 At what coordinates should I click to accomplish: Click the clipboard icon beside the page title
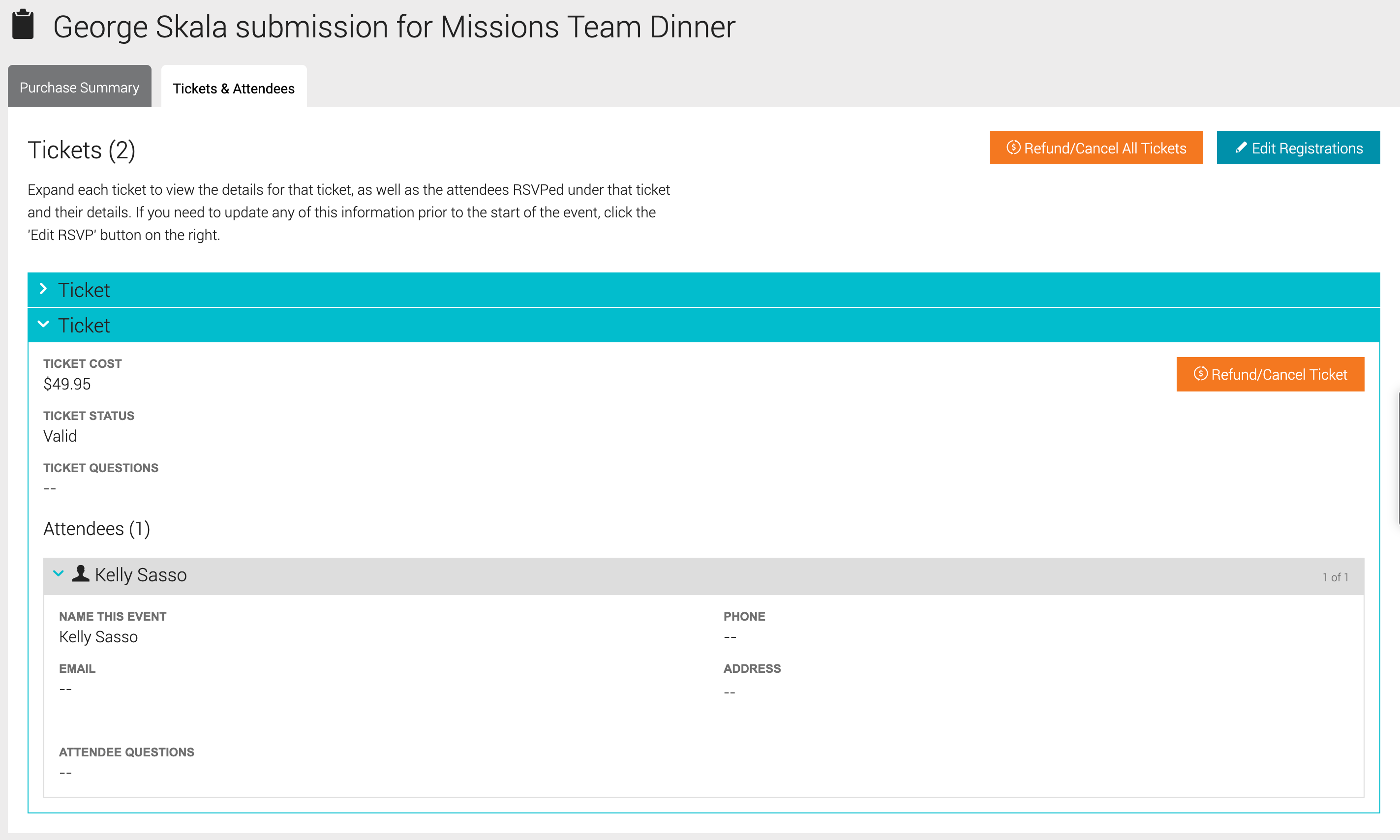point(23,25)
